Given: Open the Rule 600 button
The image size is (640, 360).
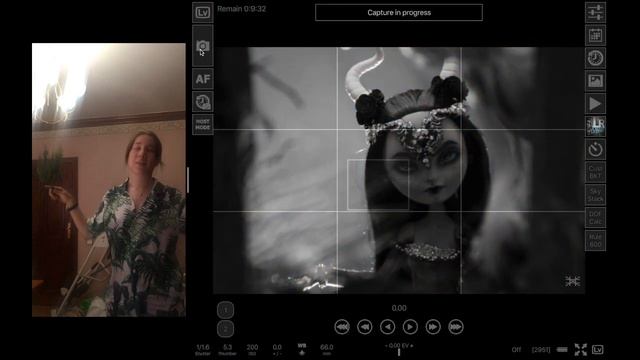Looking at the screenshot, I should point(595,241).
